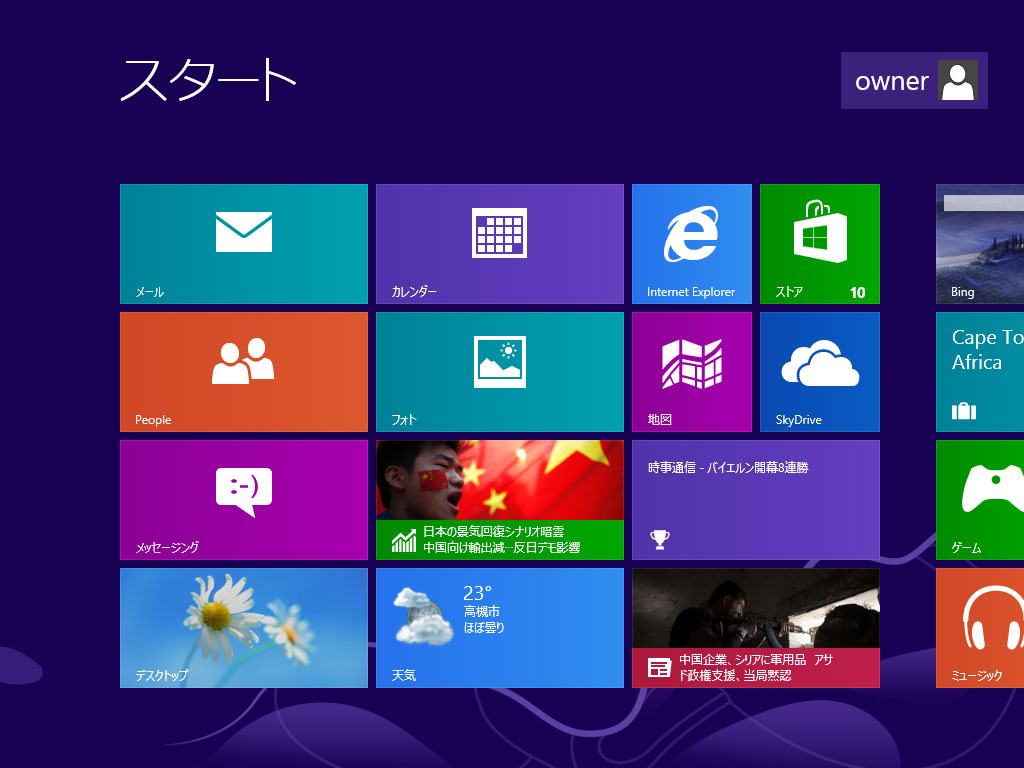Open the ミュージック music tile
The width and height of the screenshot is (1024, 768).
pos(980,628)
